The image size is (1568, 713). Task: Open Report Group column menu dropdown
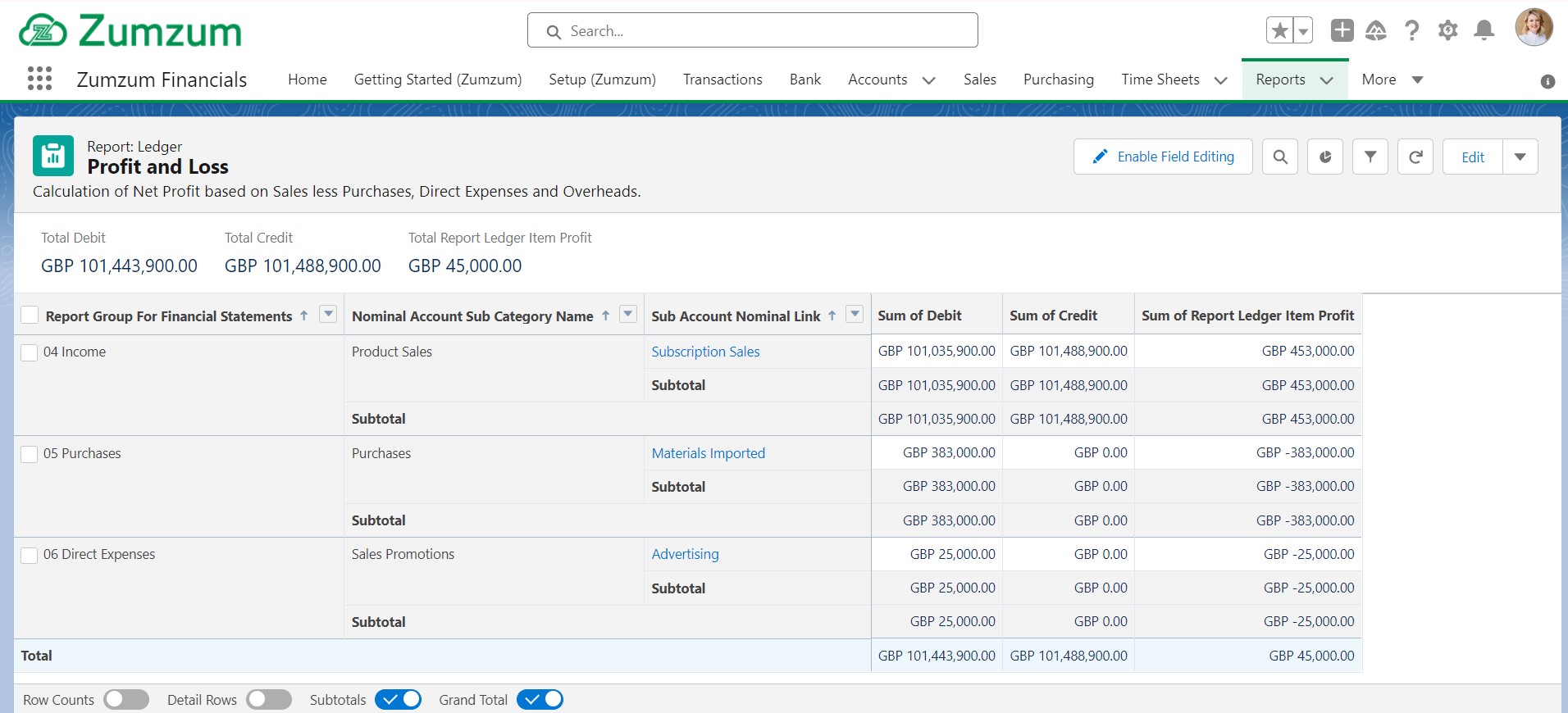pyautogui.click(x=328, y=314)
